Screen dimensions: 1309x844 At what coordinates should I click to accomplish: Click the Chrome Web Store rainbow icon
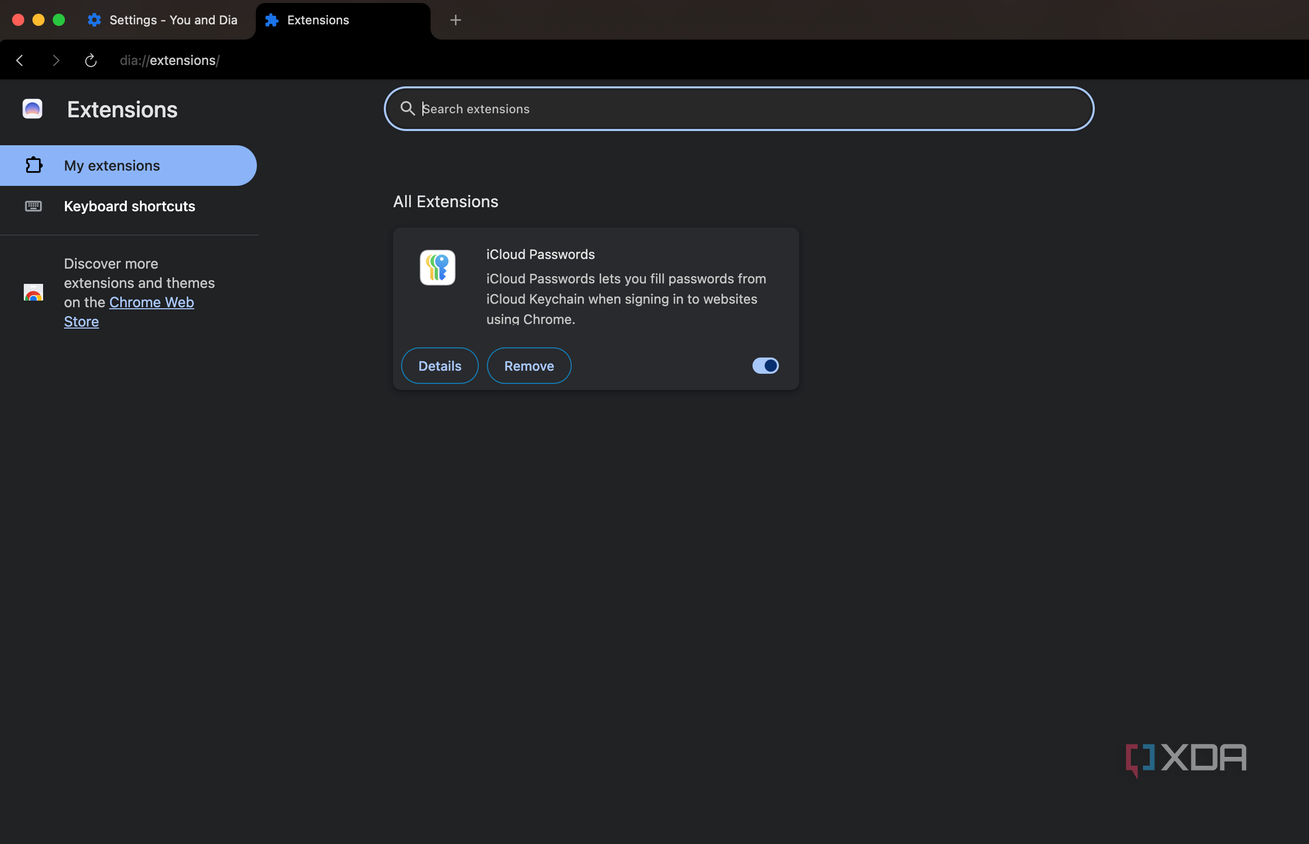33,292
